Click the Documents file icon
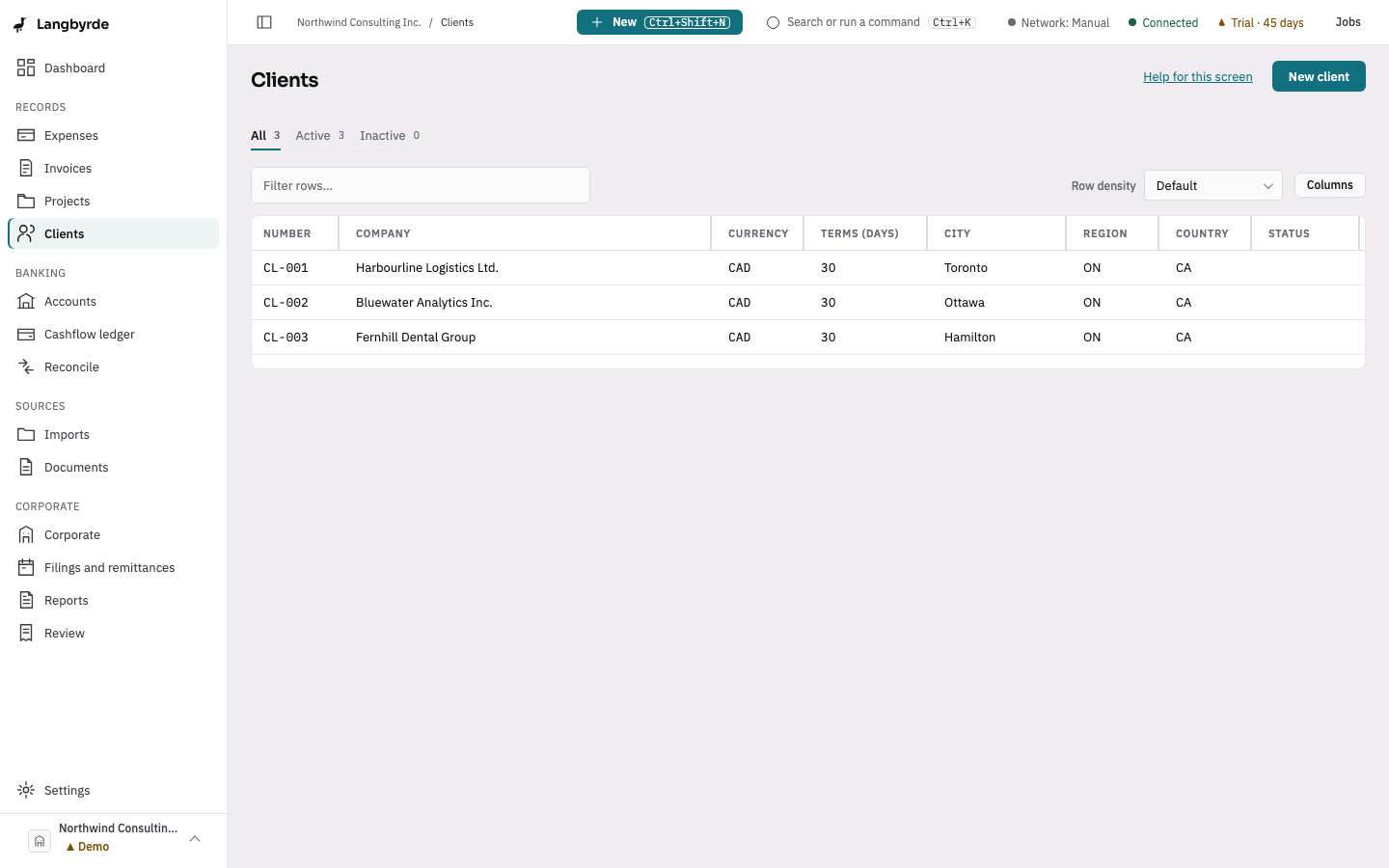This screenshot has height=868, width=1389. point(26,467)
